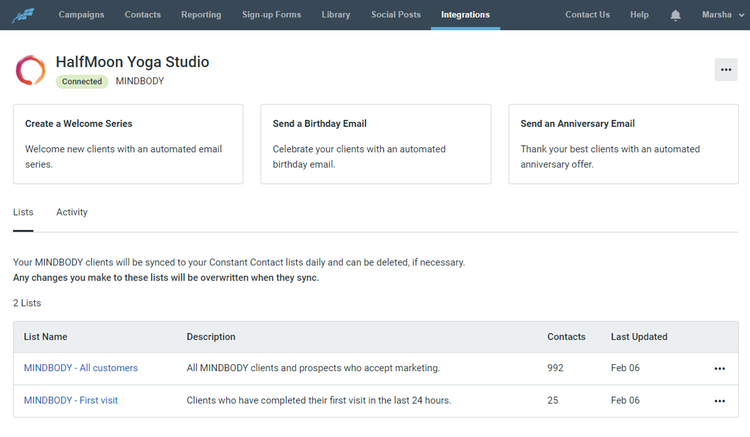750x437 pixels.
Task: Open actions menu for MINDBODY - First visit
Action: point(719,401)
